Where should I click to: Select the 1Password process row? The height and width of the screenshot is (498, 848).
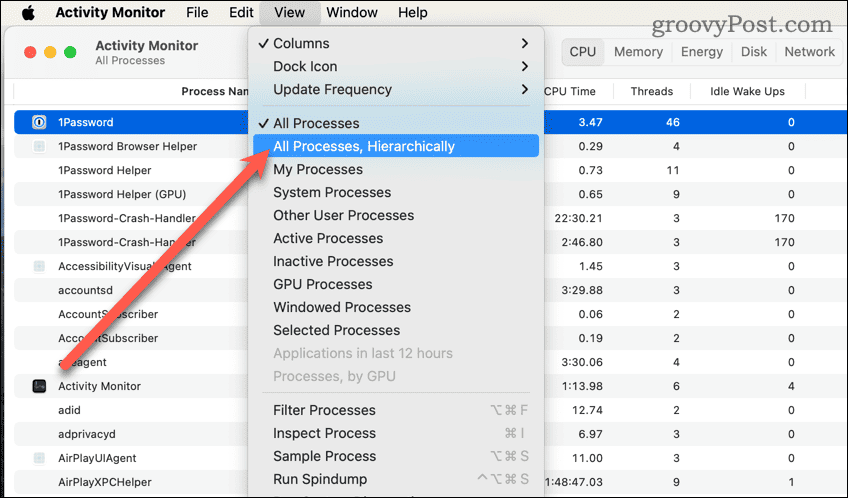point(430,122)
